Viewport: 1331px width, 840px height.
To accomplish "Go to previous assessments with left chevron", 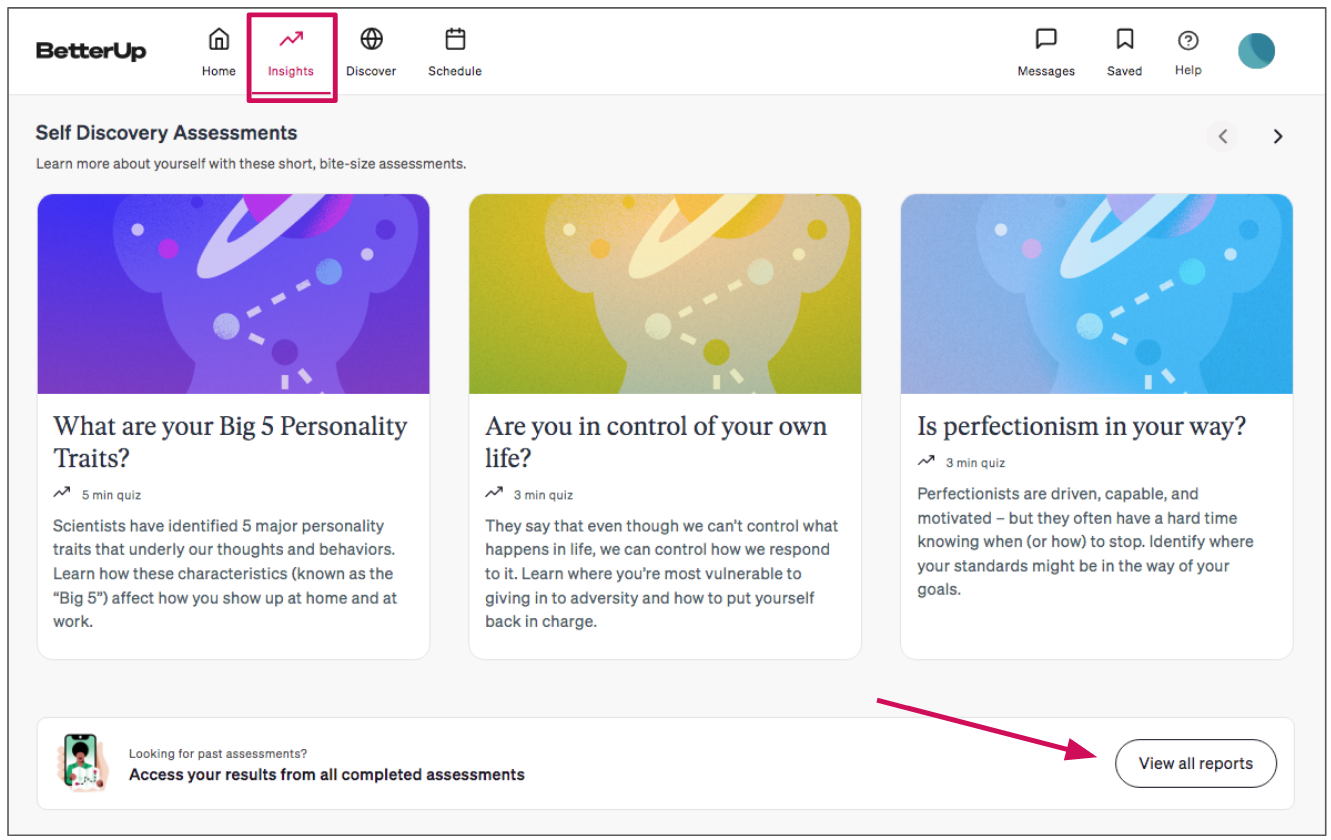I will [x=1222, y=137].
